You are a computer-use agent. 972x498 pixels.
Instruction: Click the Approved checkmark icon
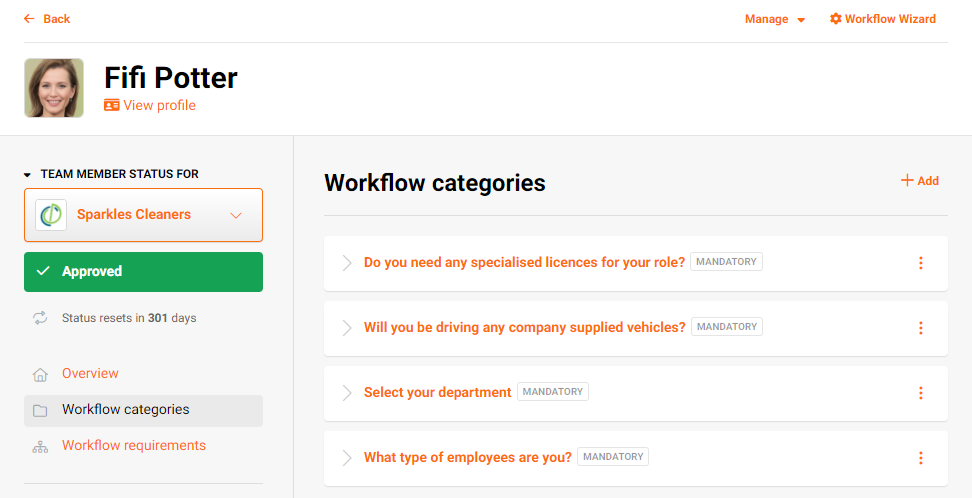(x=43, y=272)
